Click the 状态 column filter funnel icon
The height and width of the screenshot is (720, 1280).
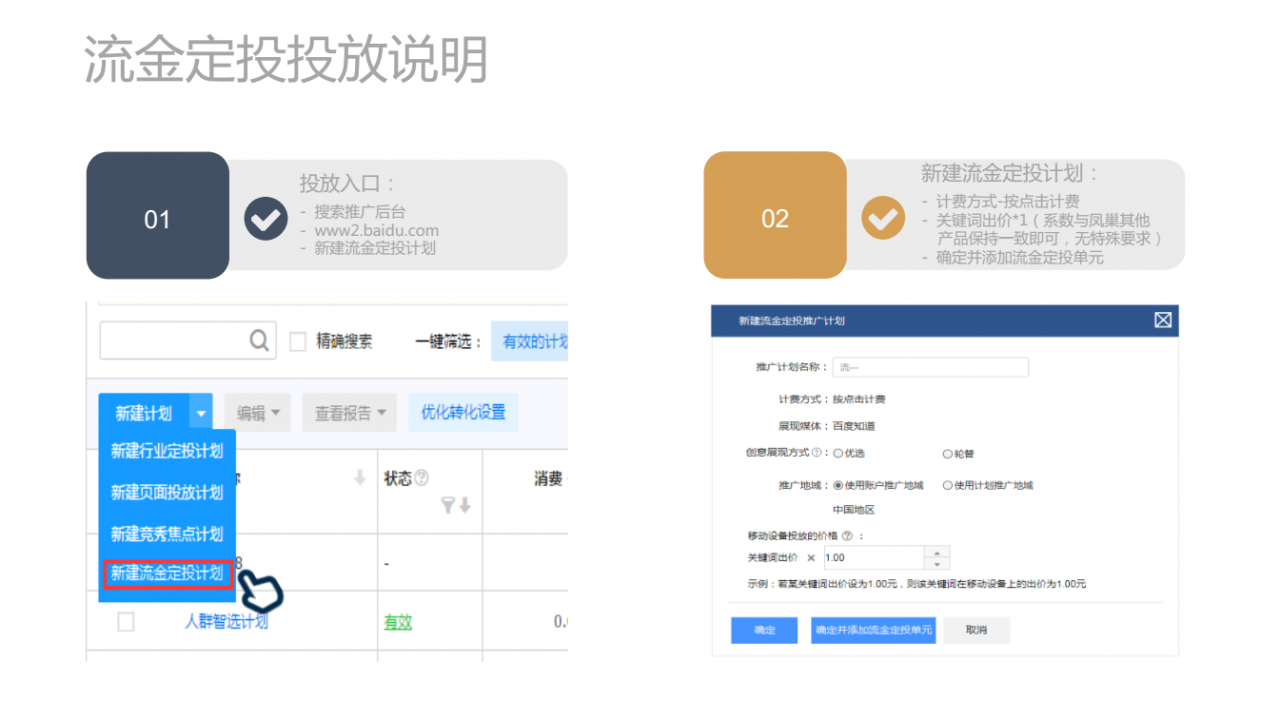(x=449, y=506)
